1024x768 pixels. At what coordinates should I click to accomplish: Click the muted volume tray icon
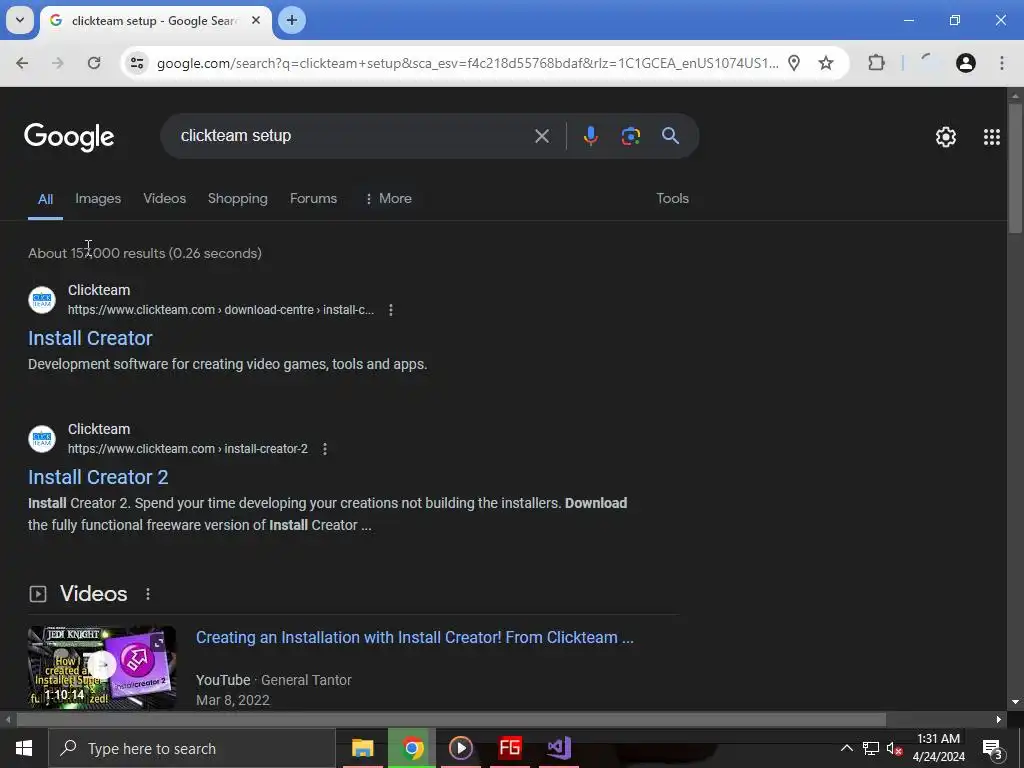pyautogui.click(x=895, y=748)
